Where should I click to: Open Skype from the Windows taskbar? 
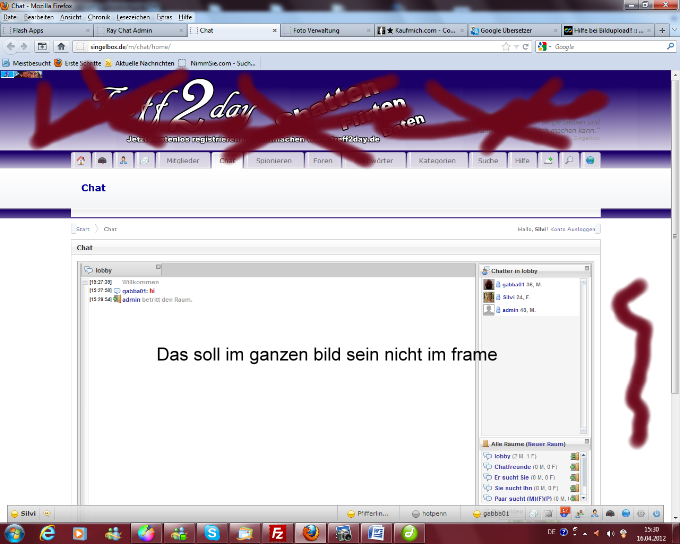[213, 532]
